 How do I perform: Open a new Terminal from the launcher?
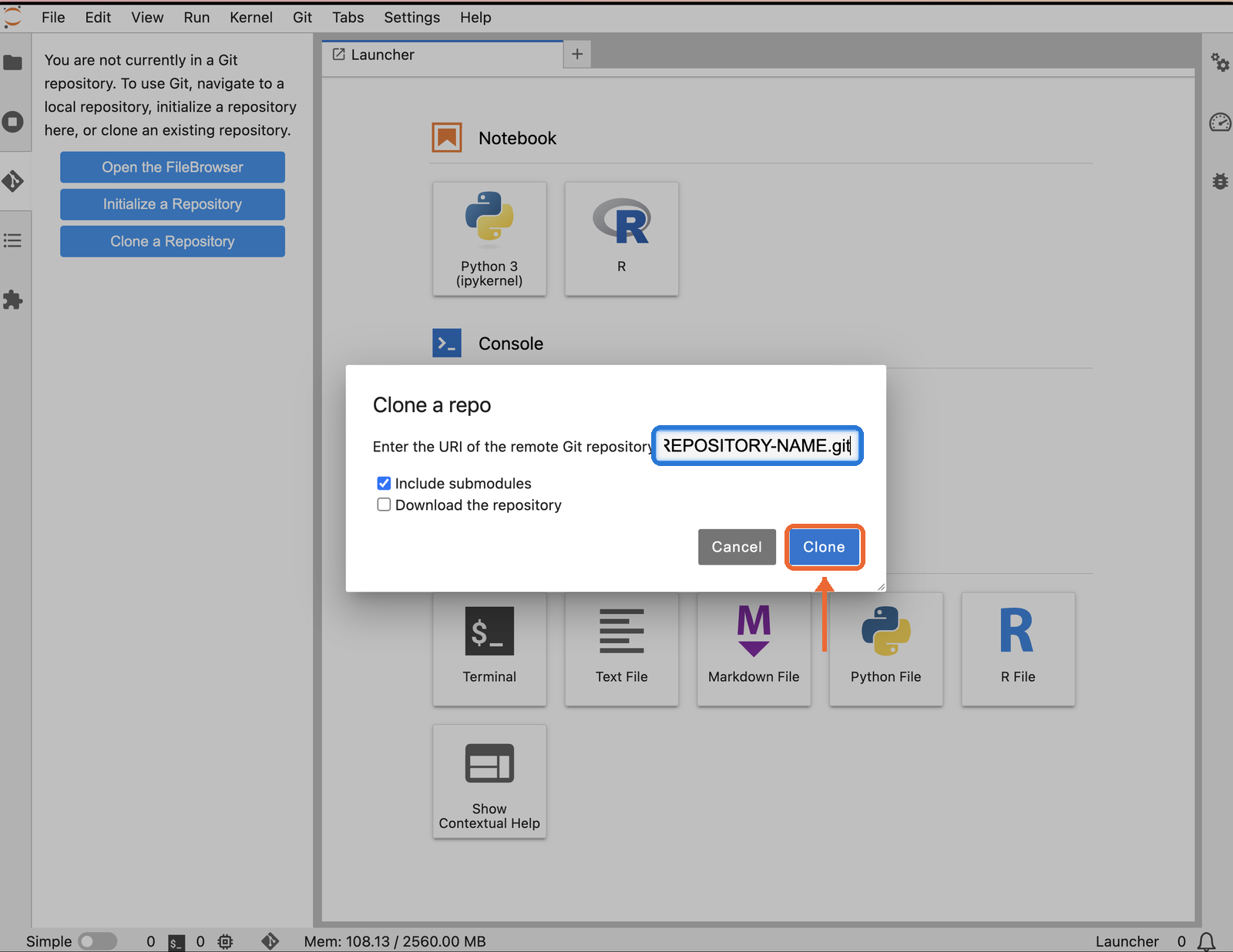[x=489, y=649]
